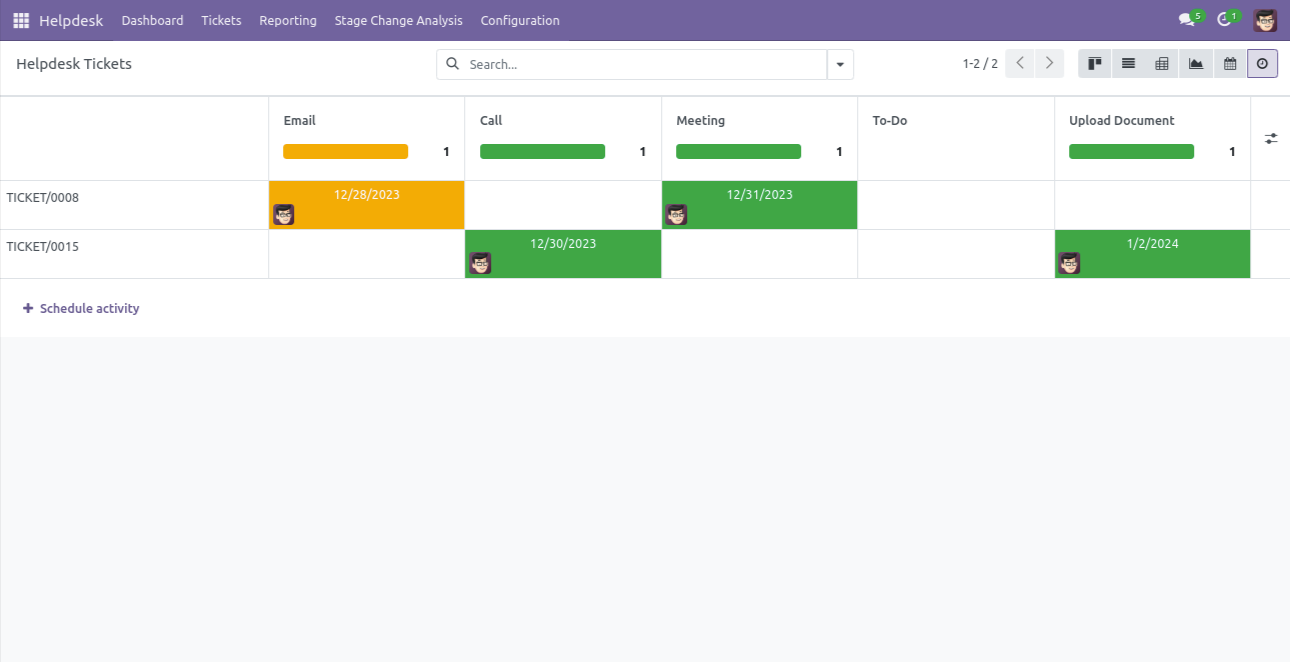This screenshot has height=662, width=1290.
Task: Click empty To-Do cell for TICKET/0008
Action: coord(956,205)
